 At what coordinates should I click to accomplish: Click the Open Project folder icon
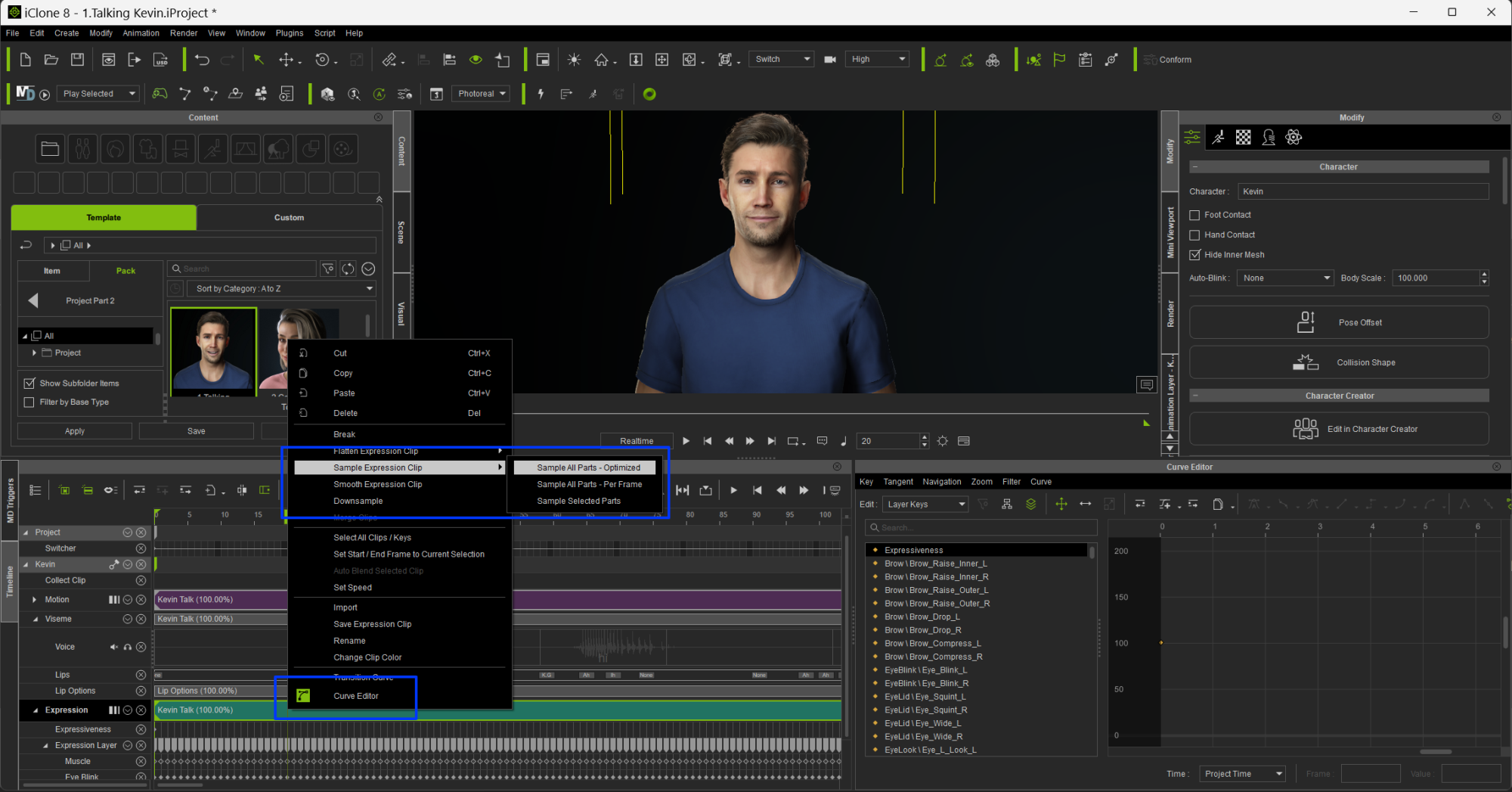point(51,60)
